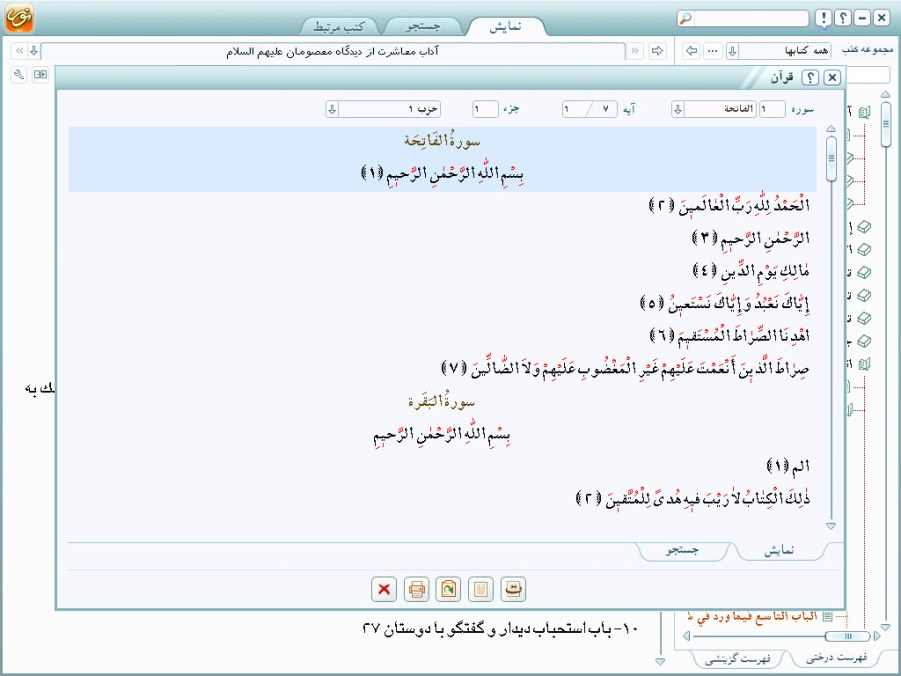Select the جستجو tab in the Quran dialog

pos(683,551)
